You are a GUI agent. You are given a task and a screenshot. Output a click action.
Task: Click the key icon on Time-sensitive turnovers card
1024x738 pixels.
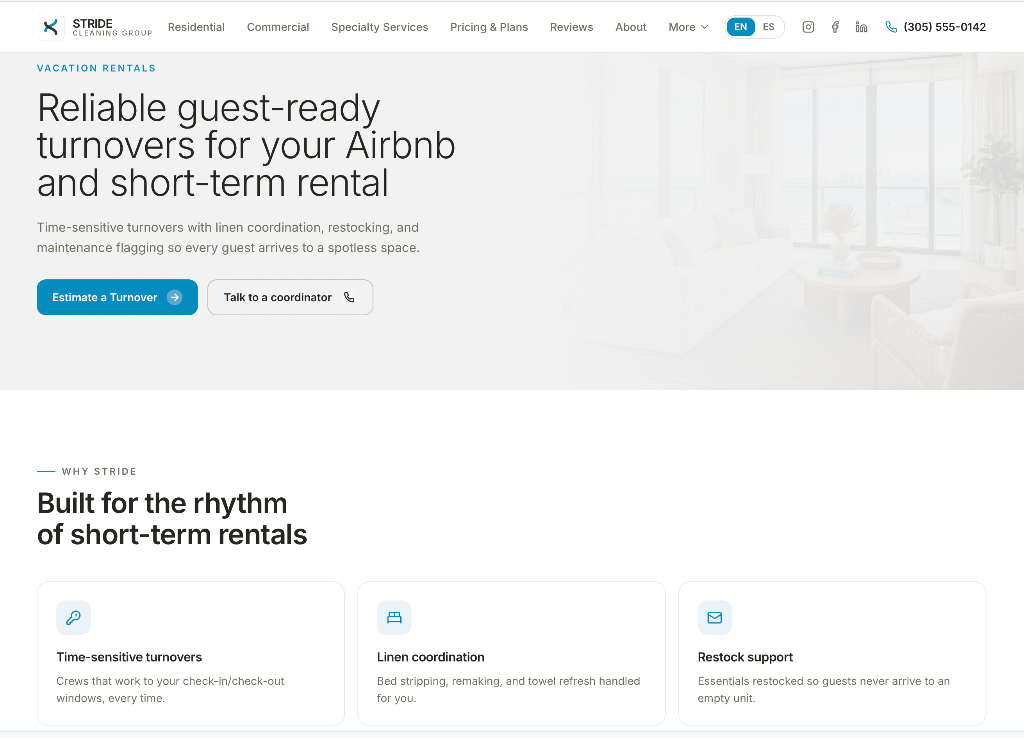(73, 617)
